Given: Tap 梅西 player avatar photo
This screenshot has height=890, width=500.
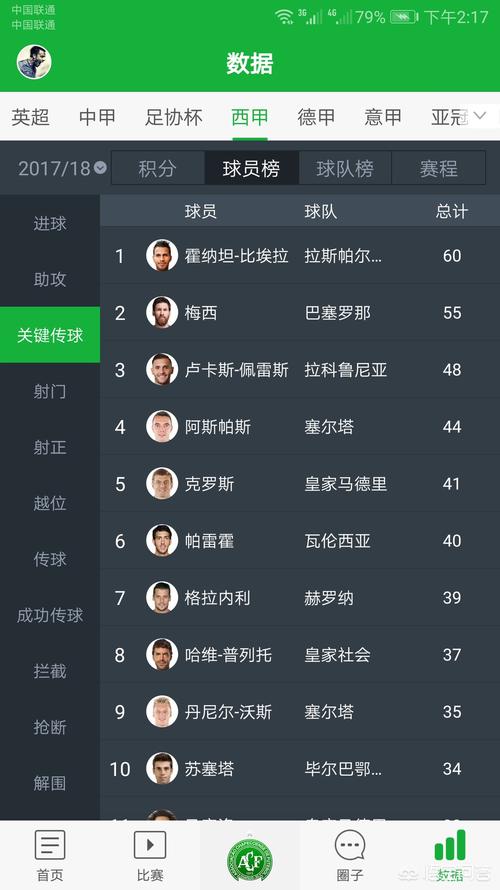Looking at the screenshot, I should click(x=162, y=312).
